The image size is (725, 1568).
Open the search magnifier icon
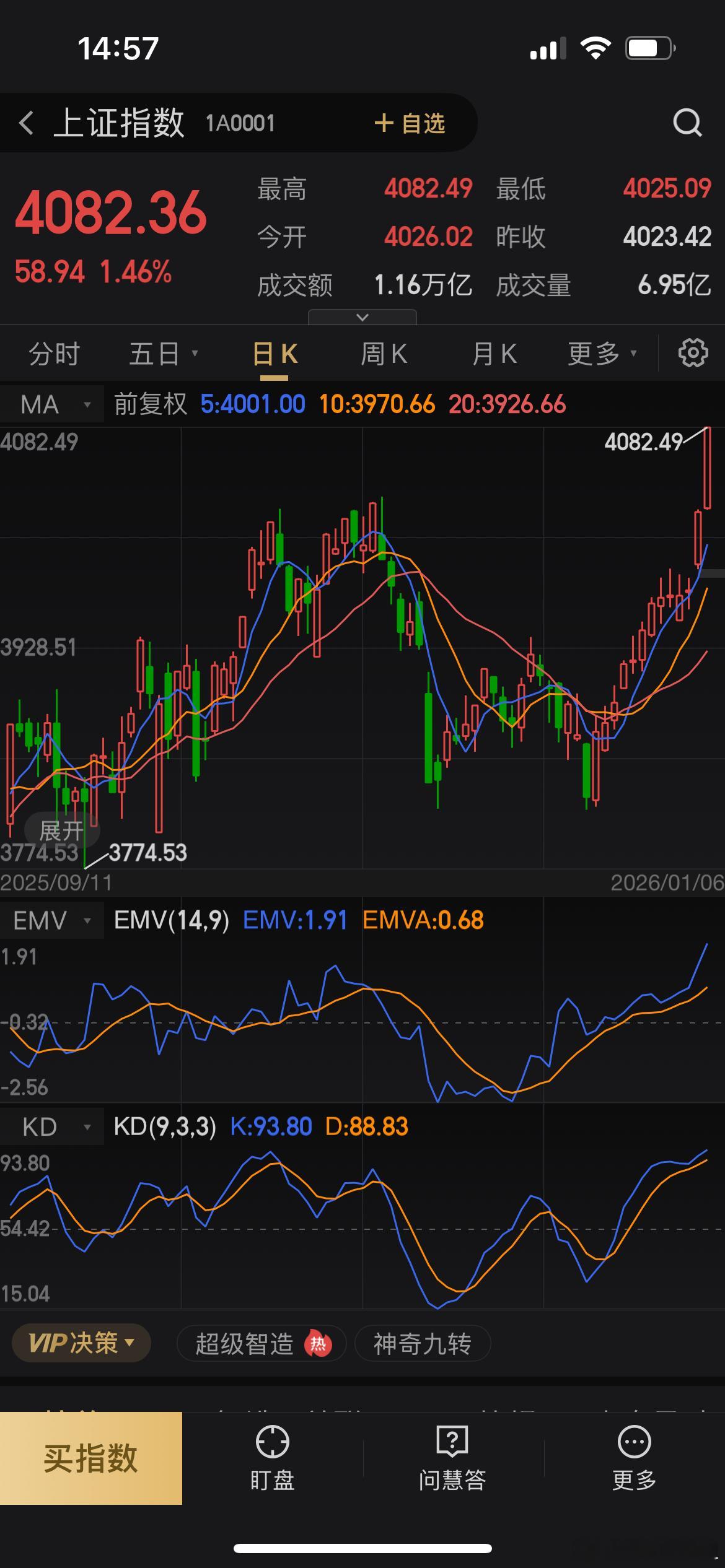point(687,123)
